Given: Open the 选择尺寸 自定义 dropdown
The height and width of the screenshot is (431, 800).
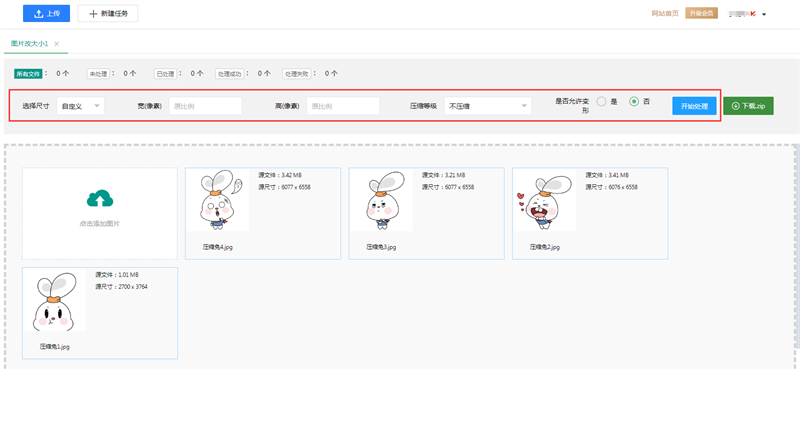Looking at the screenshot, I should (x=80, y=106).
